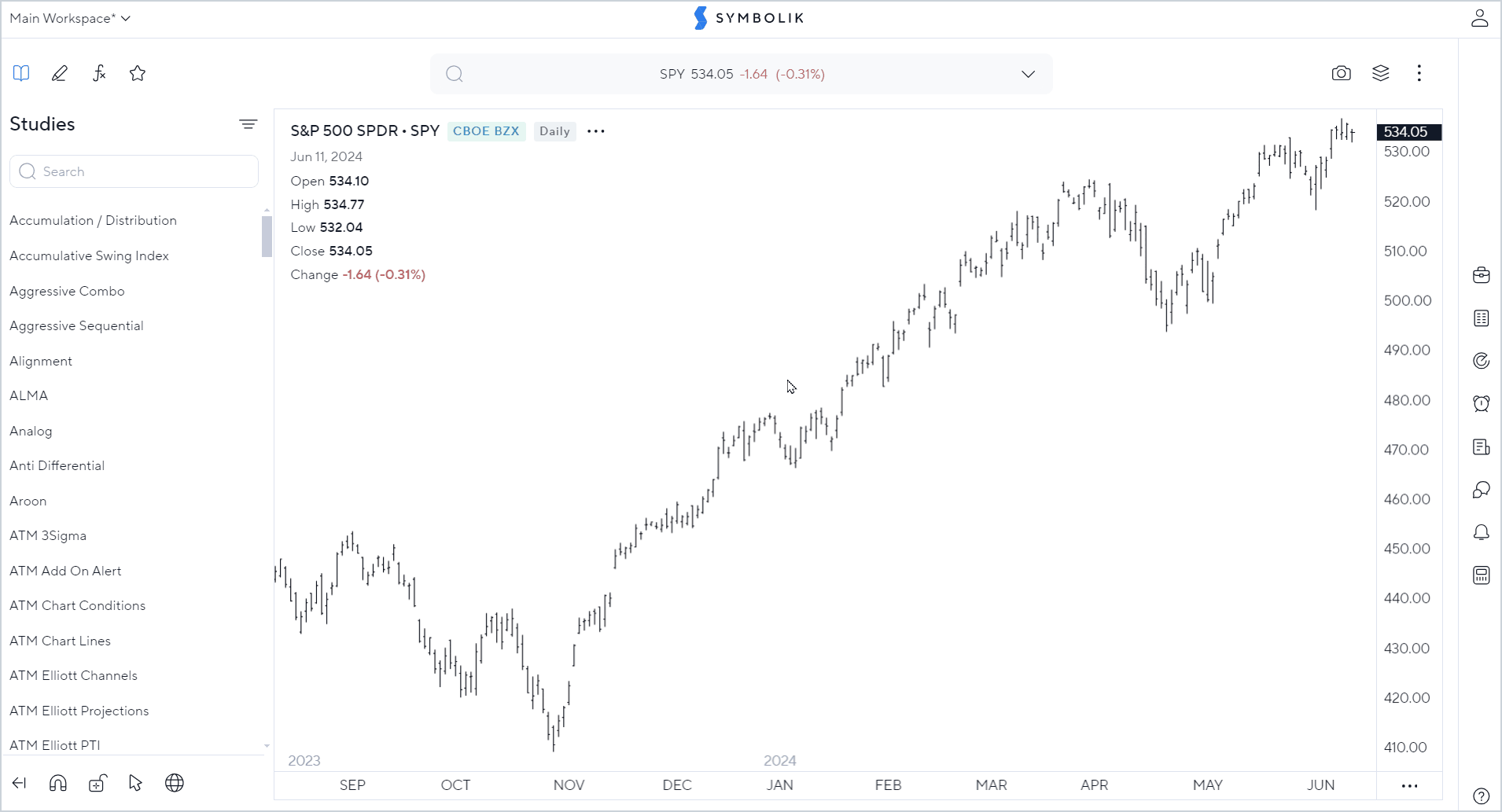
Task: Select the Aroon study
Action: [x=28, y=501]
